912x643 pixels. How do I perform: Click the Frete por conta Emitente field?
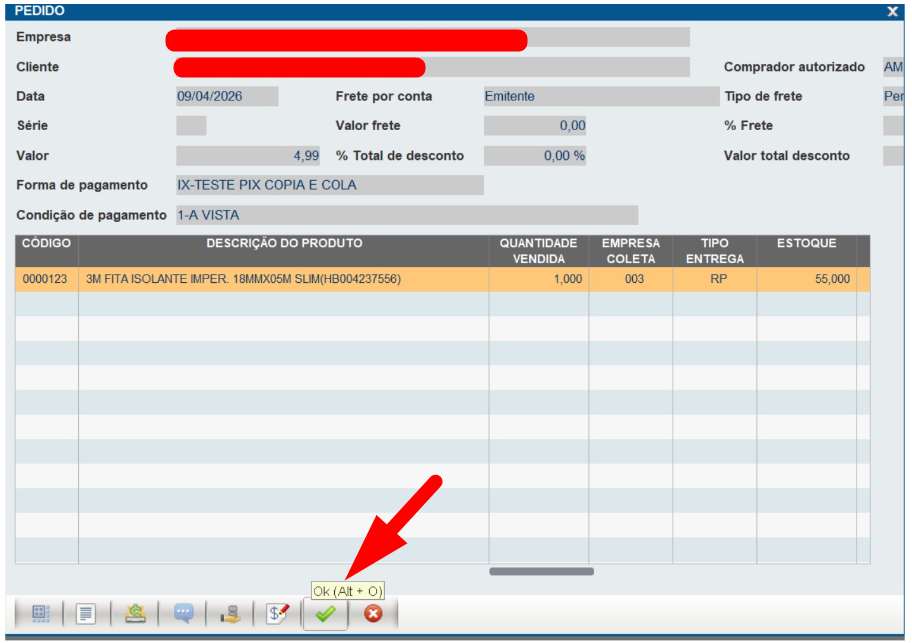[x=600, y=96]
